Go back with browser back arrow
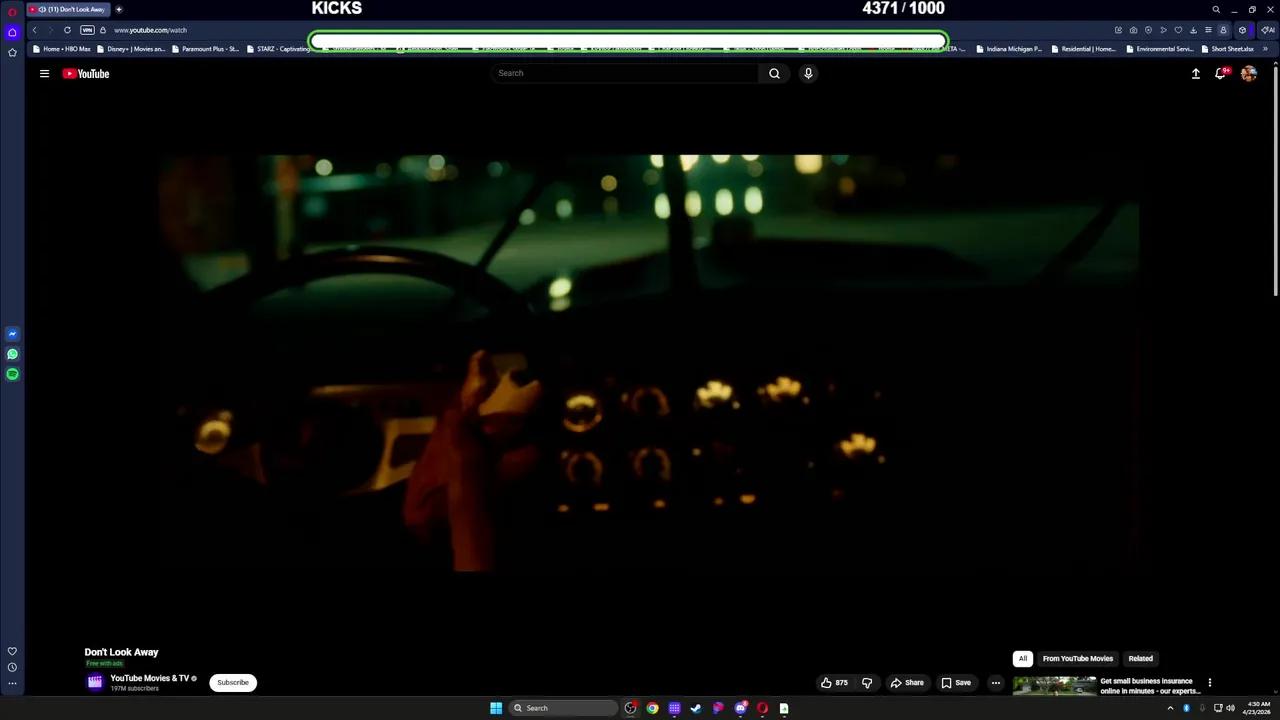Viewport: 1280px width, 720px height. pos(34,30)
